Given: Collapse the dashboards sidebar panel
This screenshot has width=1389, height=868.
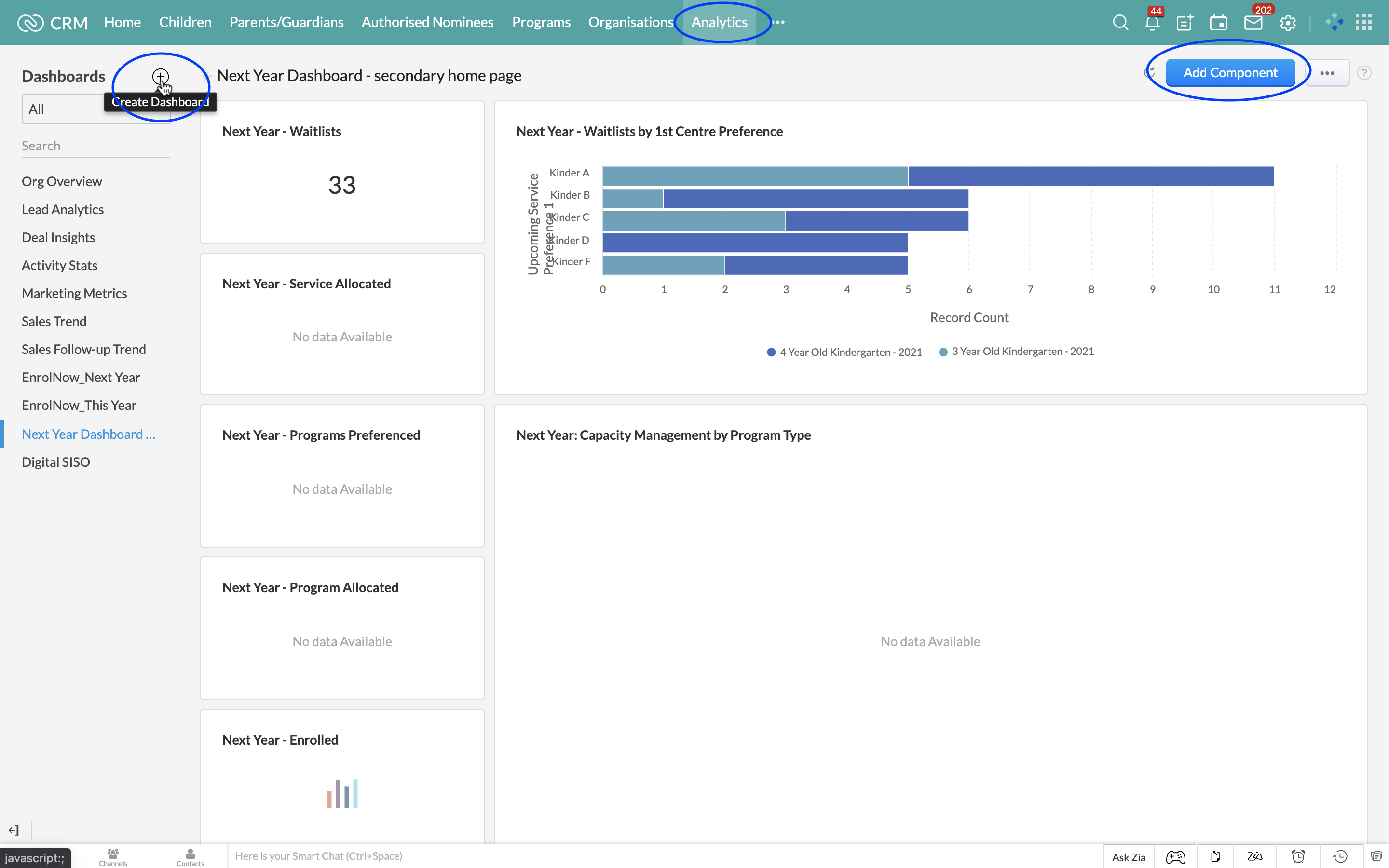Looking at the screenshot, I should (14, 829).
